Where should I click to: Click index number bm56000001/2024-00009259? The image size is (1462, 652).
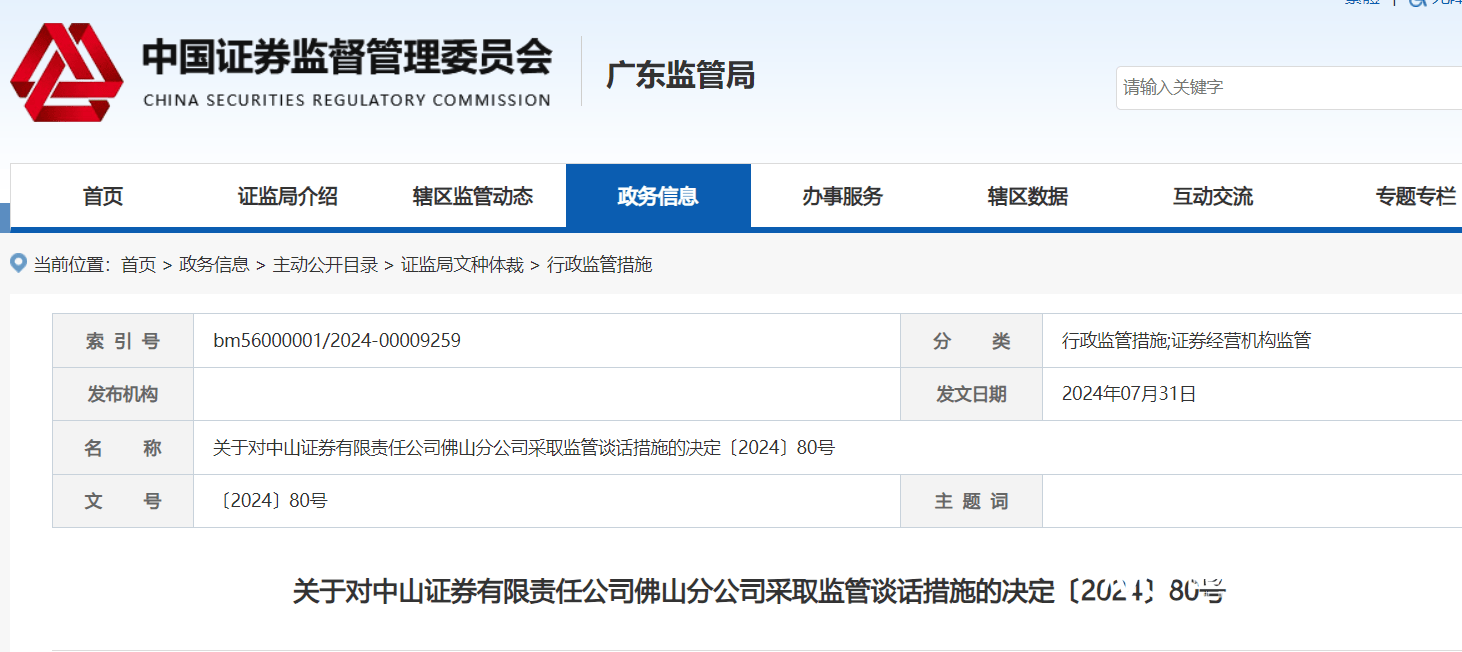pyautogui.click(x=337, y=341)
